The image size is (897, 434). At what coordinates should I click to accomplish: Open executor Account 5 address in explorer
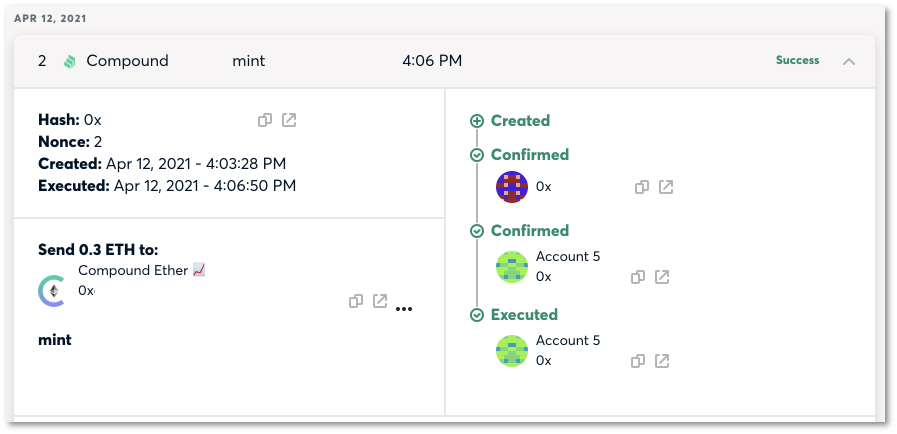point(662,361)
